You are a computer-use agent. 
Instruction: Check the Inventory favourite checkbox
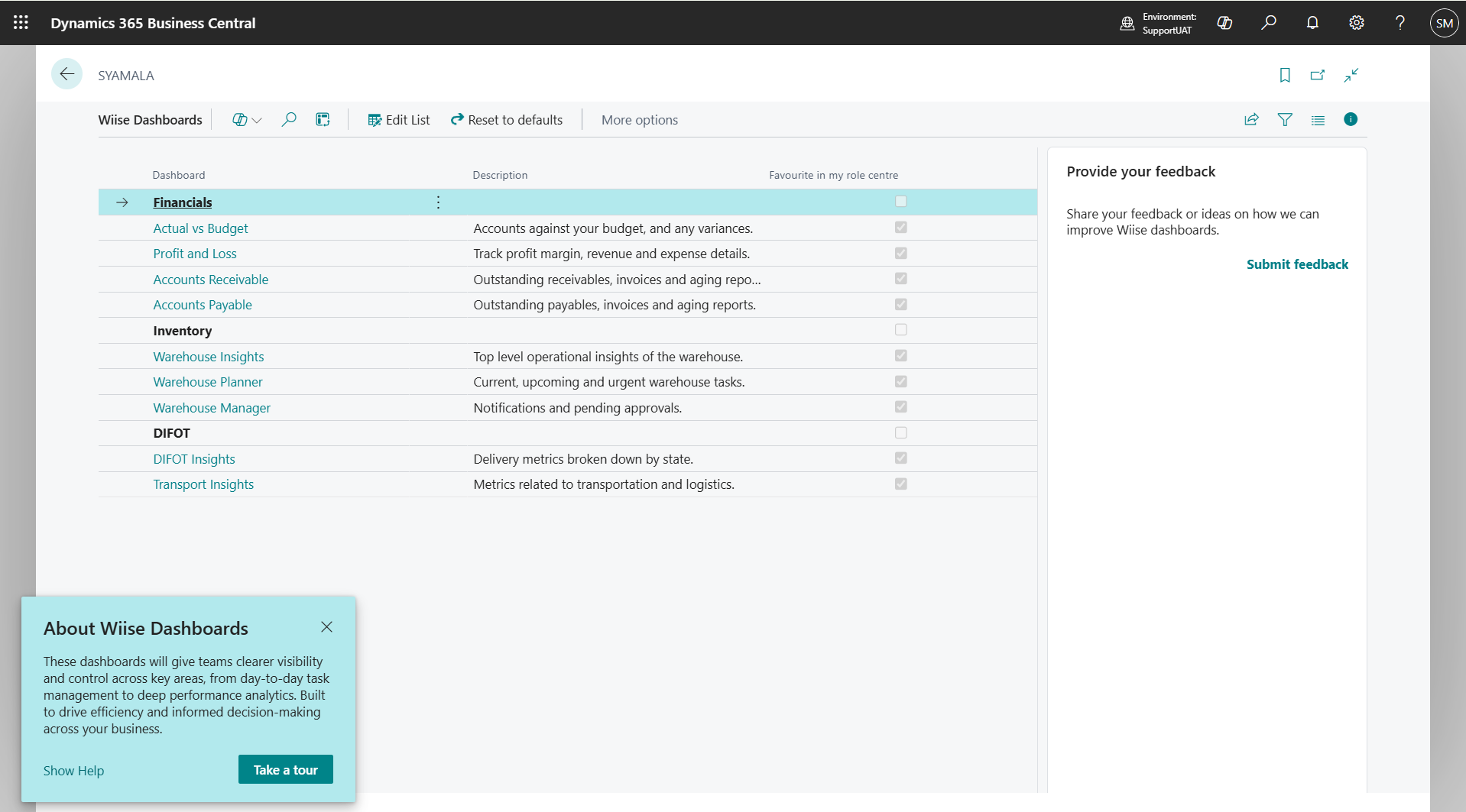(x=900, y=329)
